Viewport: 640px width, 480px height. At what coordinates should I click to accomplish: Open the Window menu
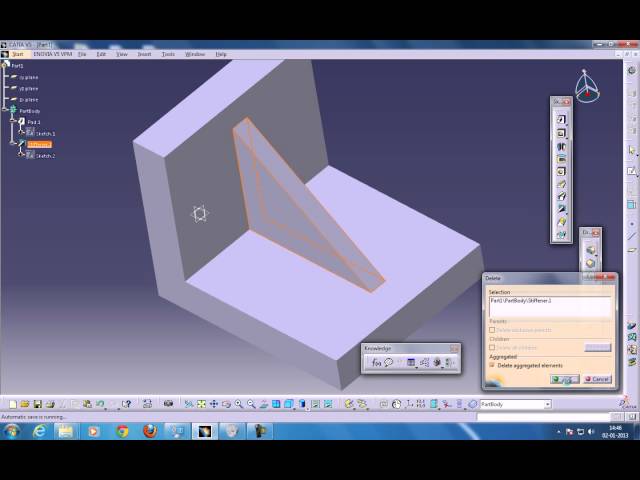tap(195, 54)
